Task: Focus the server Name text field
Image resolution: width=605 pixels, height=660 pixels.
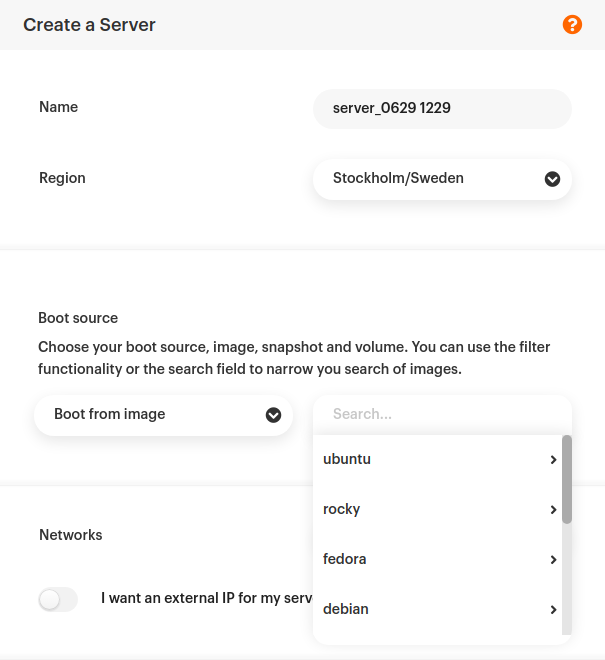Action: pos(441,108)
